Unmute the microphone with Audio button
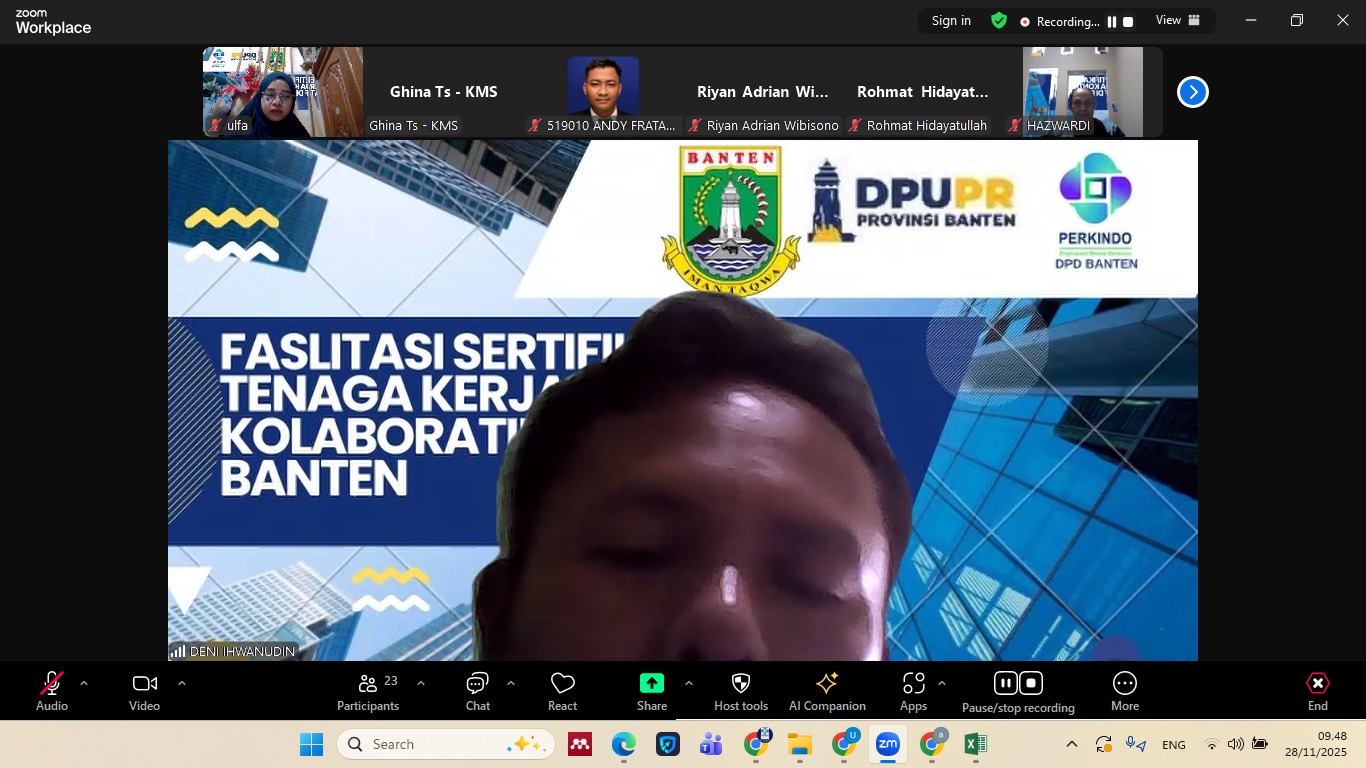 pyautogui.click(x=52, y=684)
